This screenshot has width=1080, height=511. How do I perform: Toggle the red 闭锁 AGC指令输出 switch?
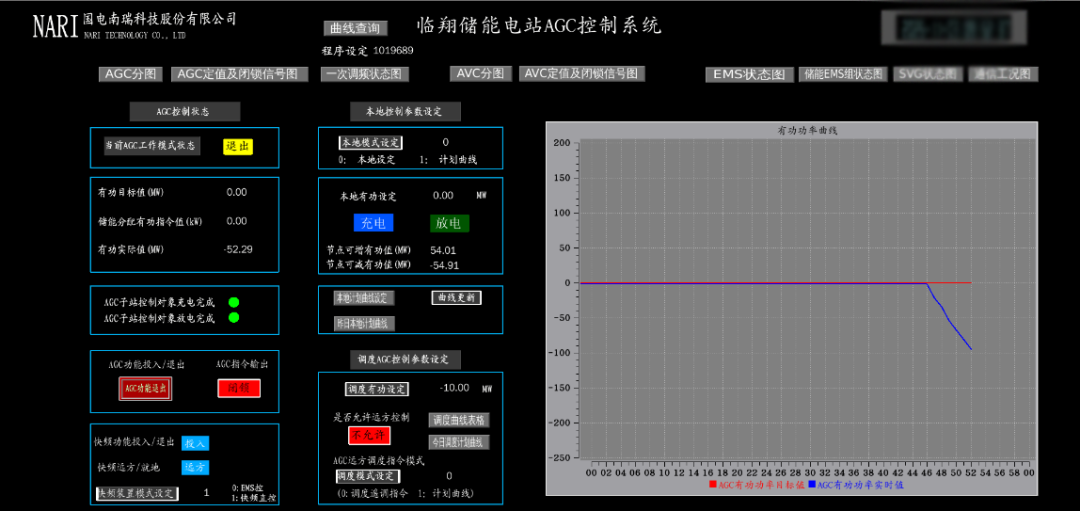pyautogui.click(x=239, y=388)
